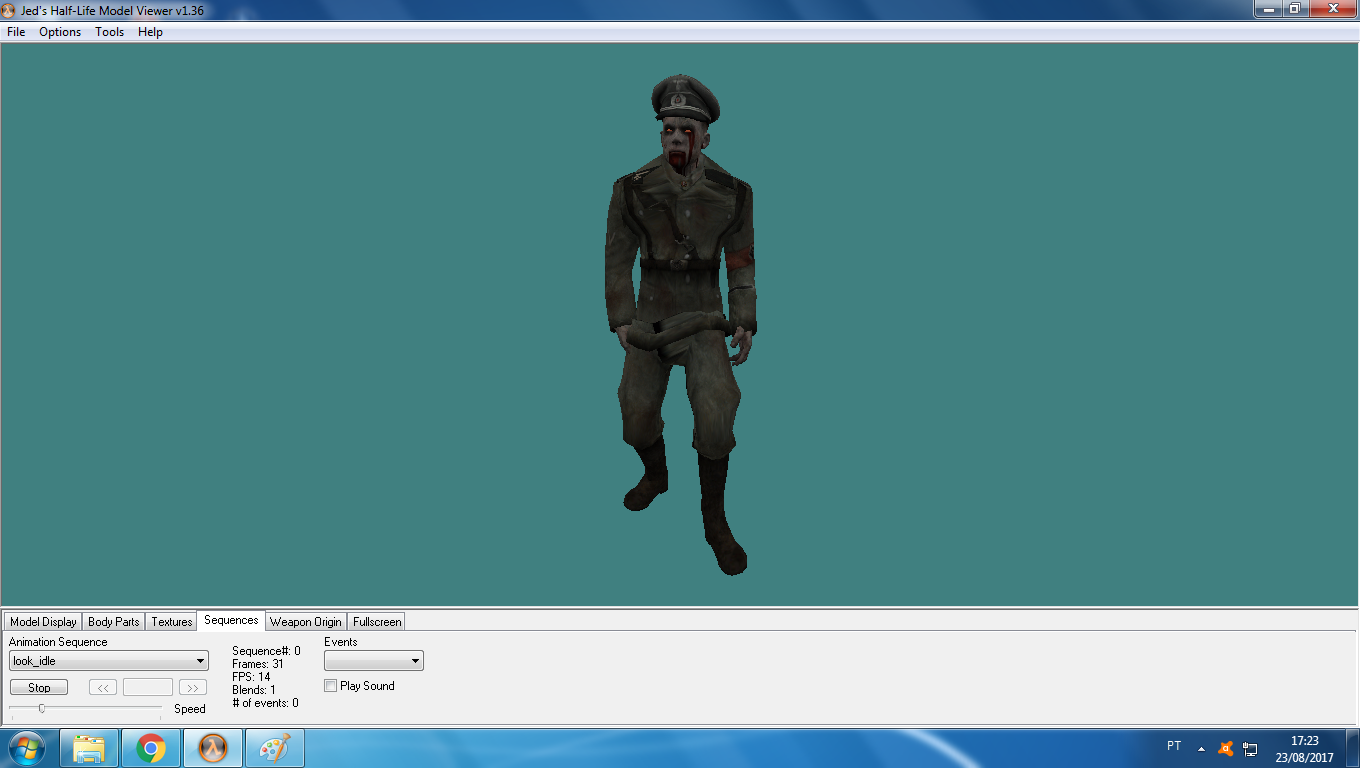1361x768 pixels.
Task: Click the Half-Life Model Viewer taskbar icon
Action: click(x=213, y=748)
